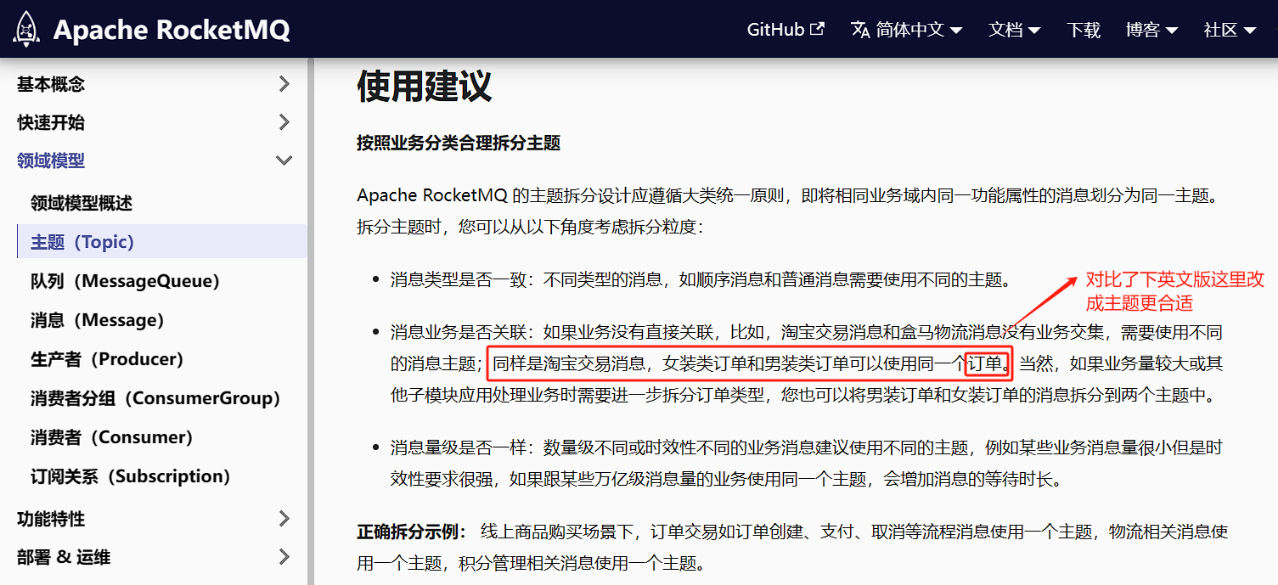Open the 功能特性 sidebar category
Viewport: 1278px width, 585px height.
[51, 518]
